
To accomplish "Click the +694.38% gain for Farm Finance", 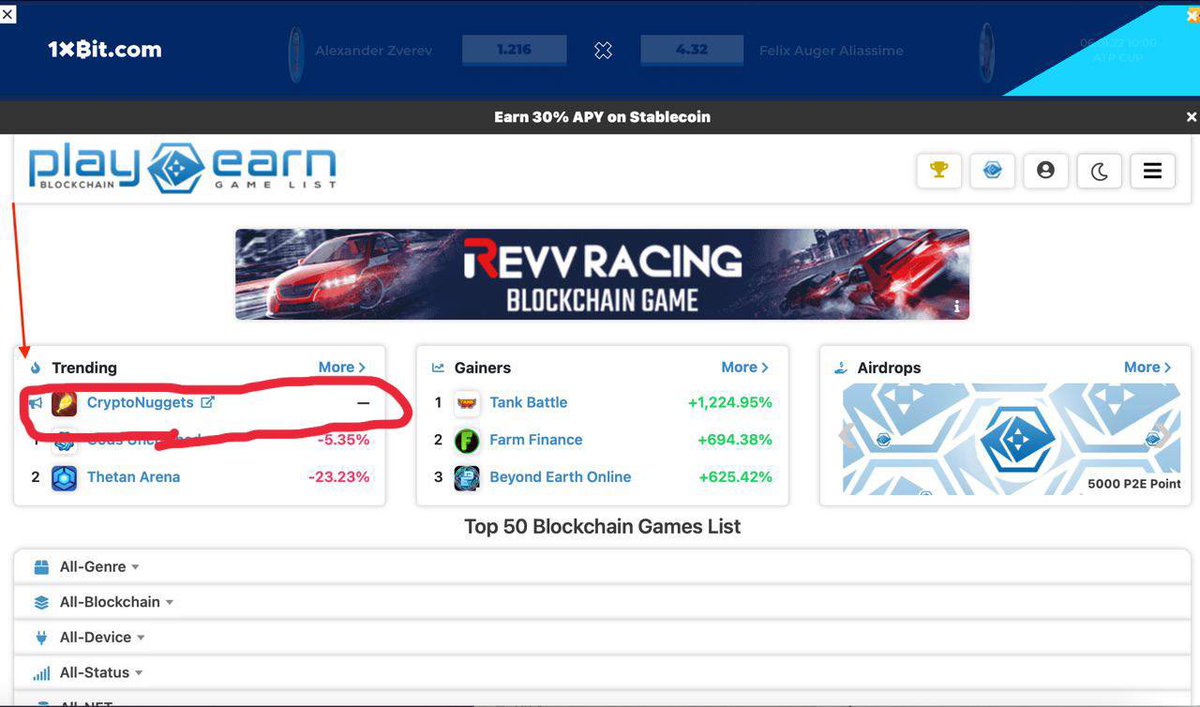I will point(735,439).
